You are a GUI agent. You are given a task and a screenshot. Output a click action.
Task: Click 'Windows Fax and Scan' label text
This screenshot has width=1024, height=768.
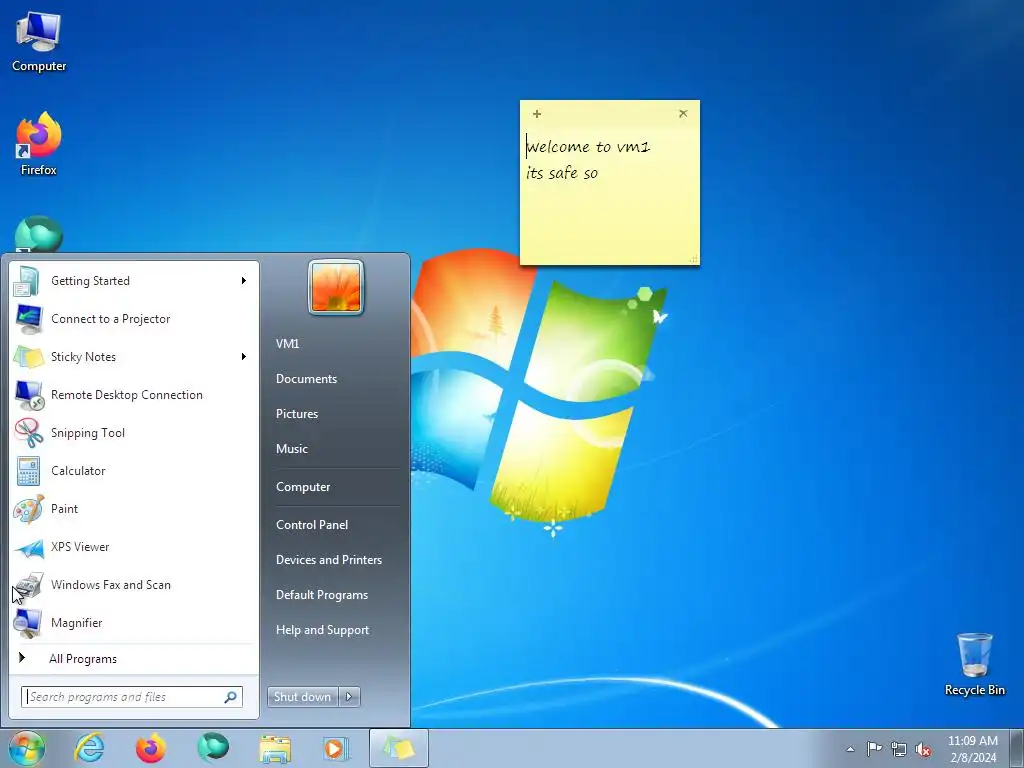point(110,585)
